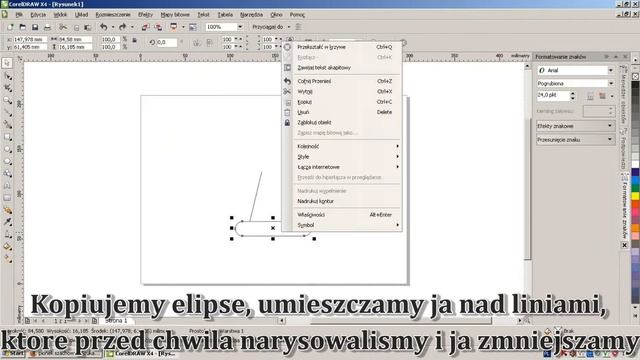Increase font size with stepper up arrow

[x=572, y=93]
